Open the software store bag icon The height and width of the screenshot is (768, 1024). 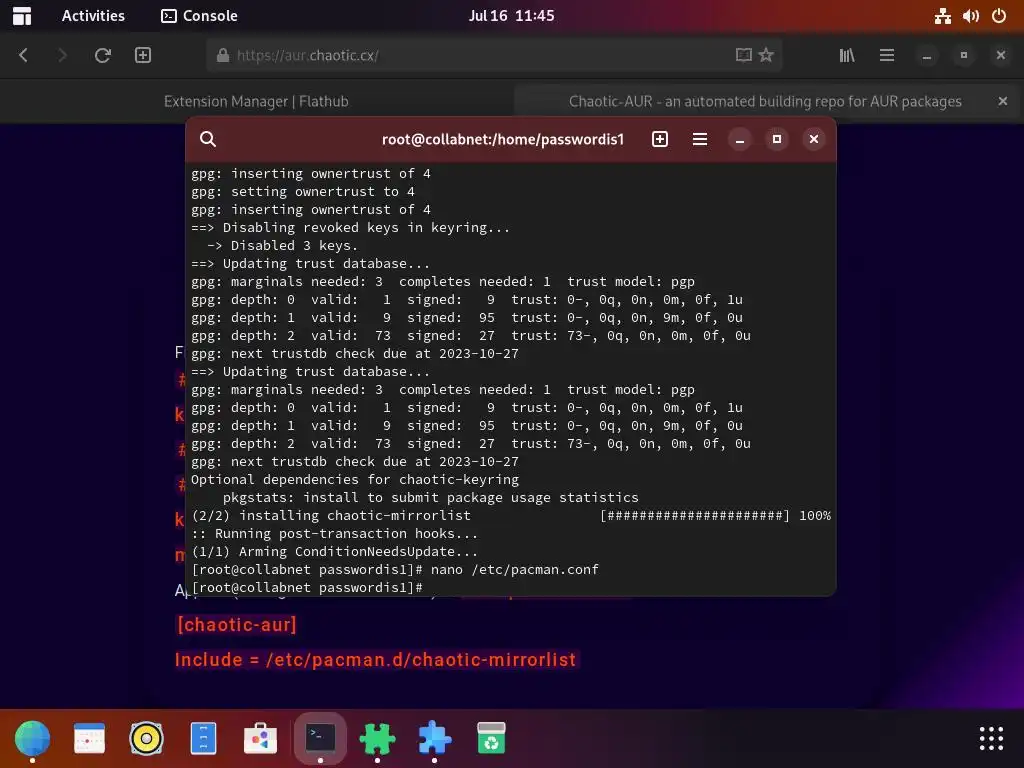261,739
